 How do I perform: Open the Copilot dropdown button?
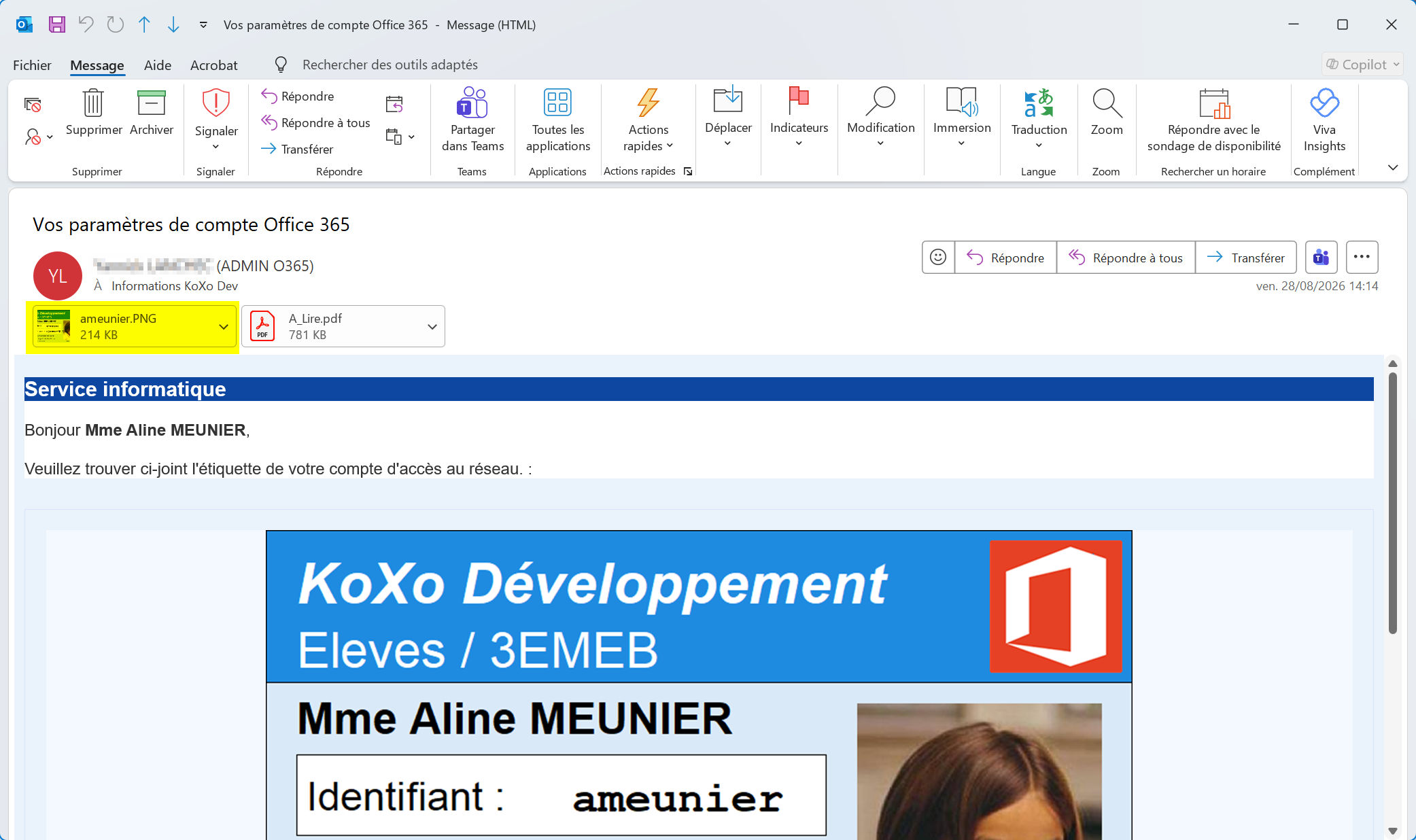[x=1363, y=65]
